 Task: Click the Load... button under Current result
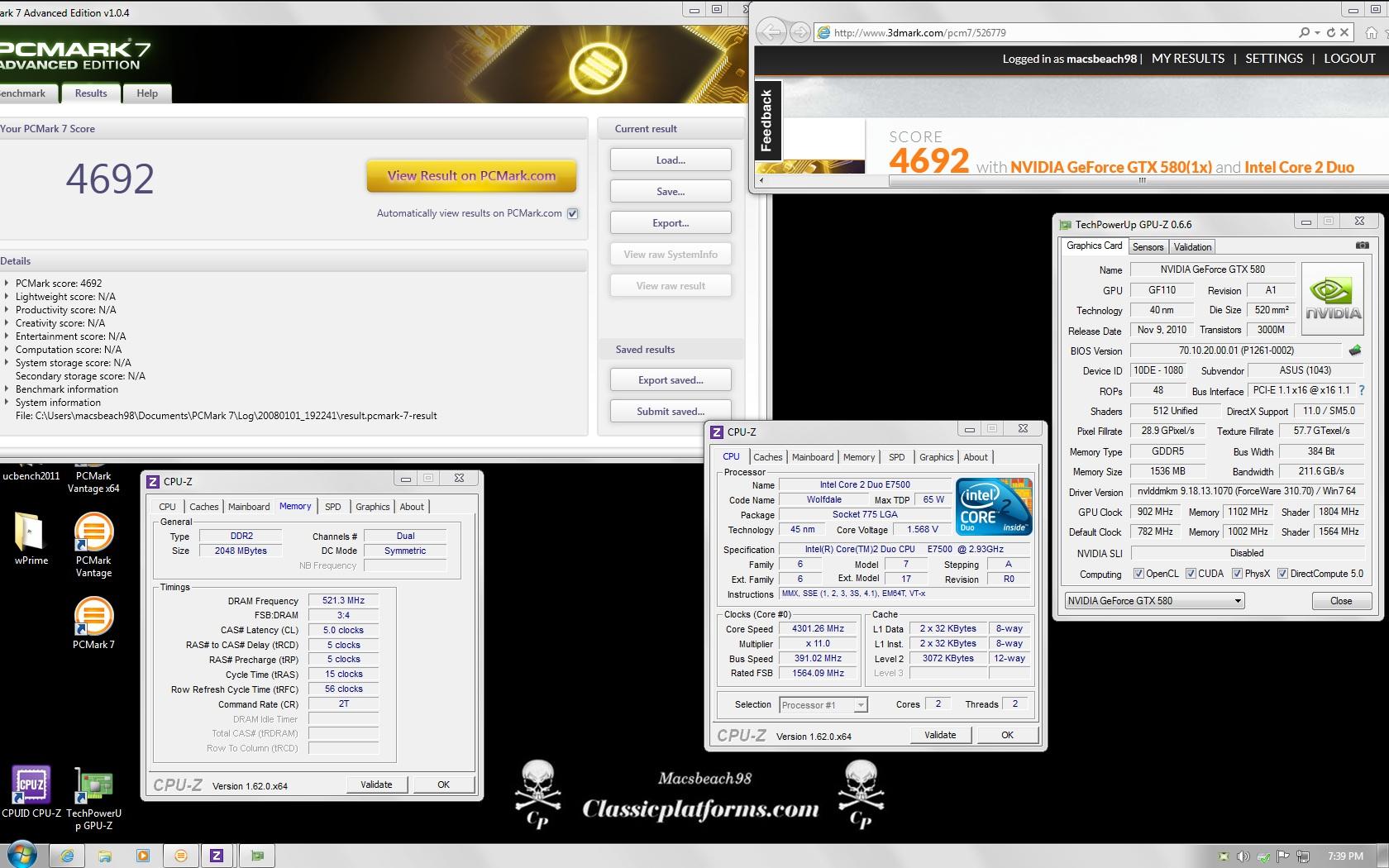click(x=671, y=160)
